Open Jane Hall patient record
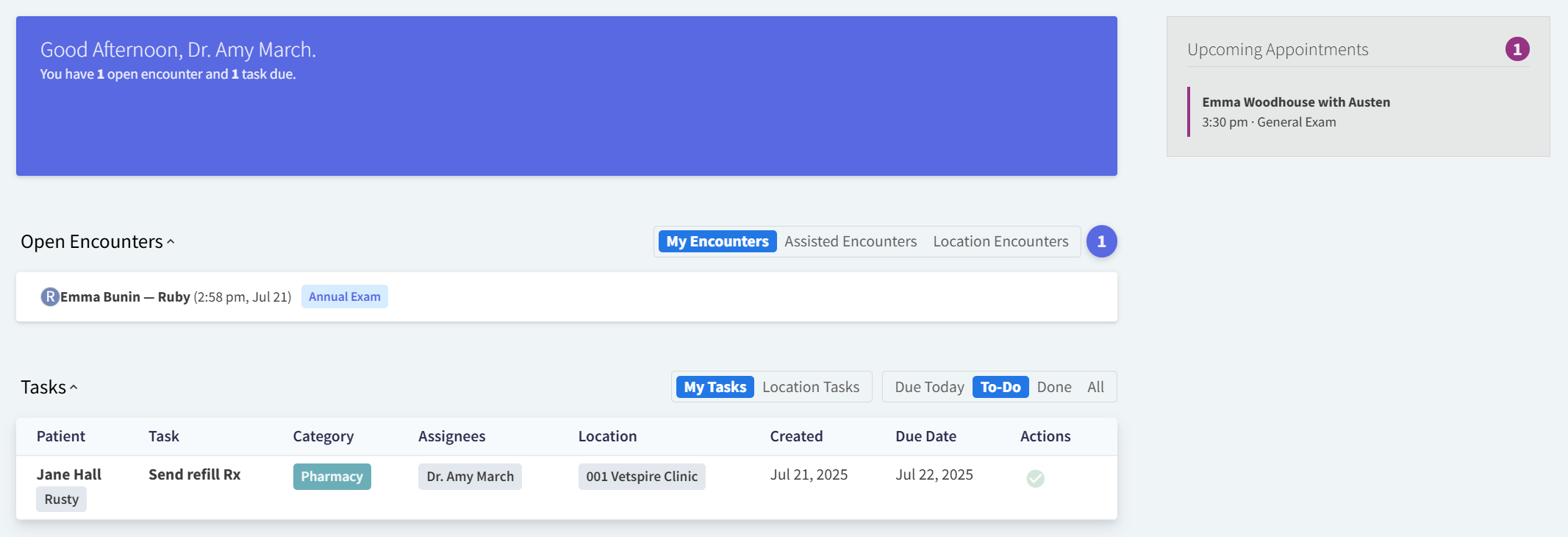This screenshot has height=537, width=1568. pos(69,474)
